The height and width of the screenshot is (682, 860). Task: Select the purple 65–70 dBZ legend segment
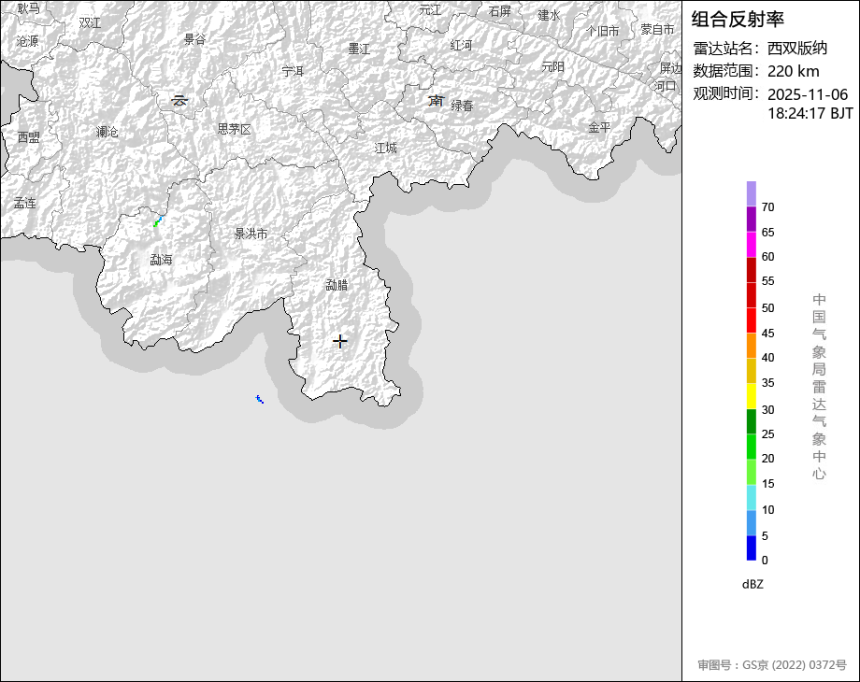(751, 219)
